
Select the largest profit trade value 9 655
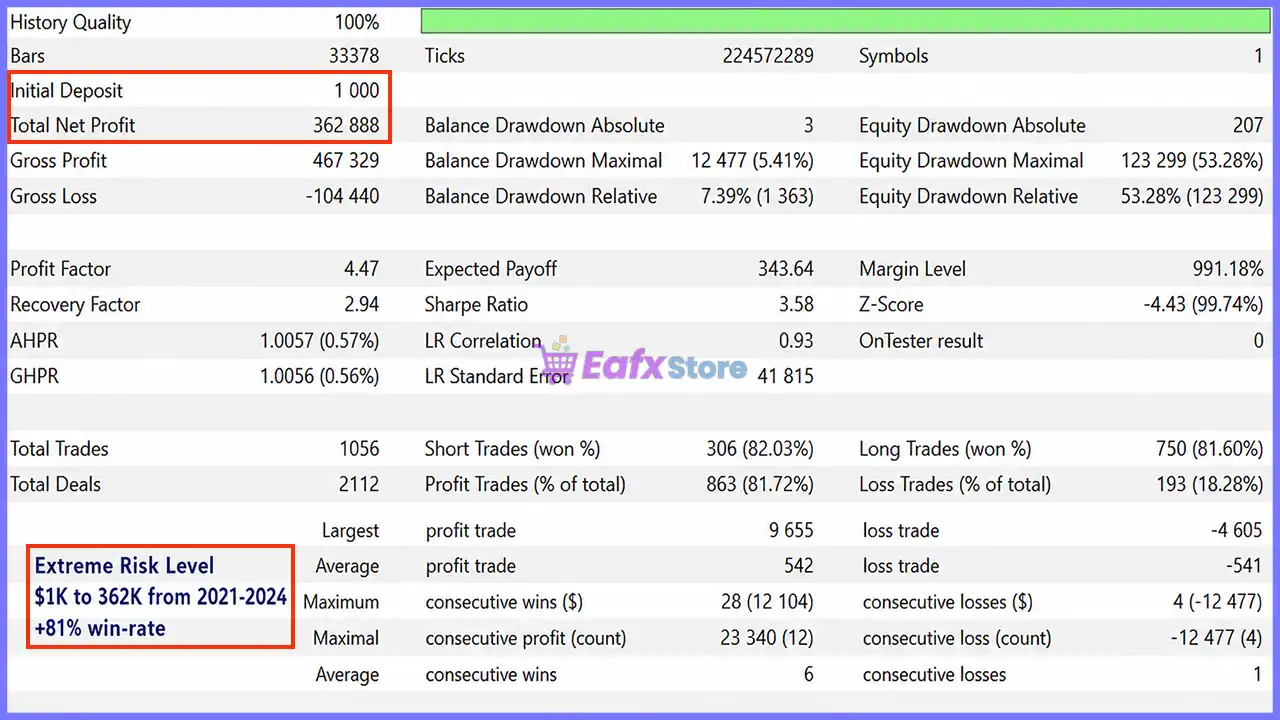[791, 531]
